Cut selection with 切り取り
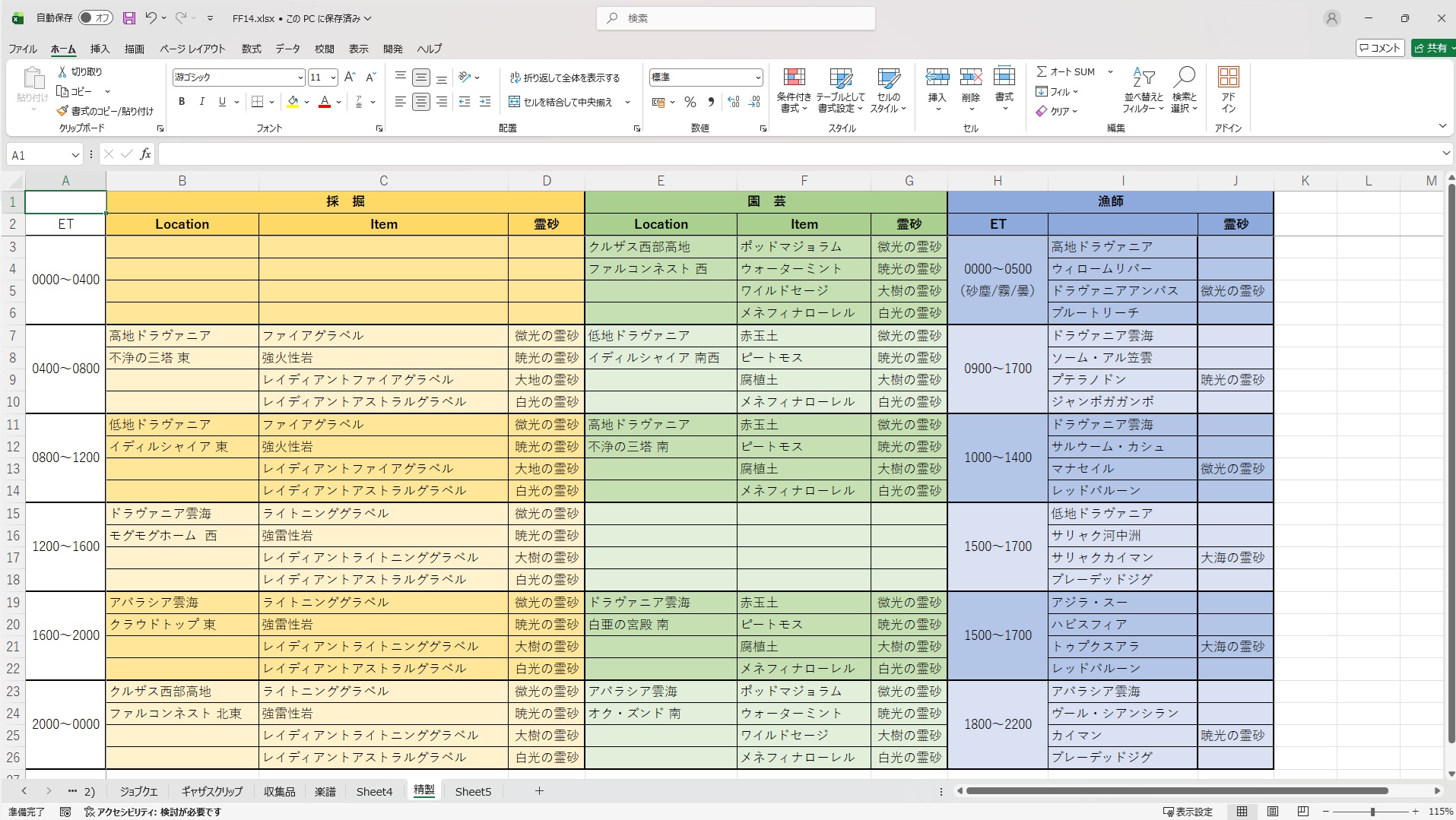Image resolution: width=1456 pixels, height=820 pixels. coord(79,71)
